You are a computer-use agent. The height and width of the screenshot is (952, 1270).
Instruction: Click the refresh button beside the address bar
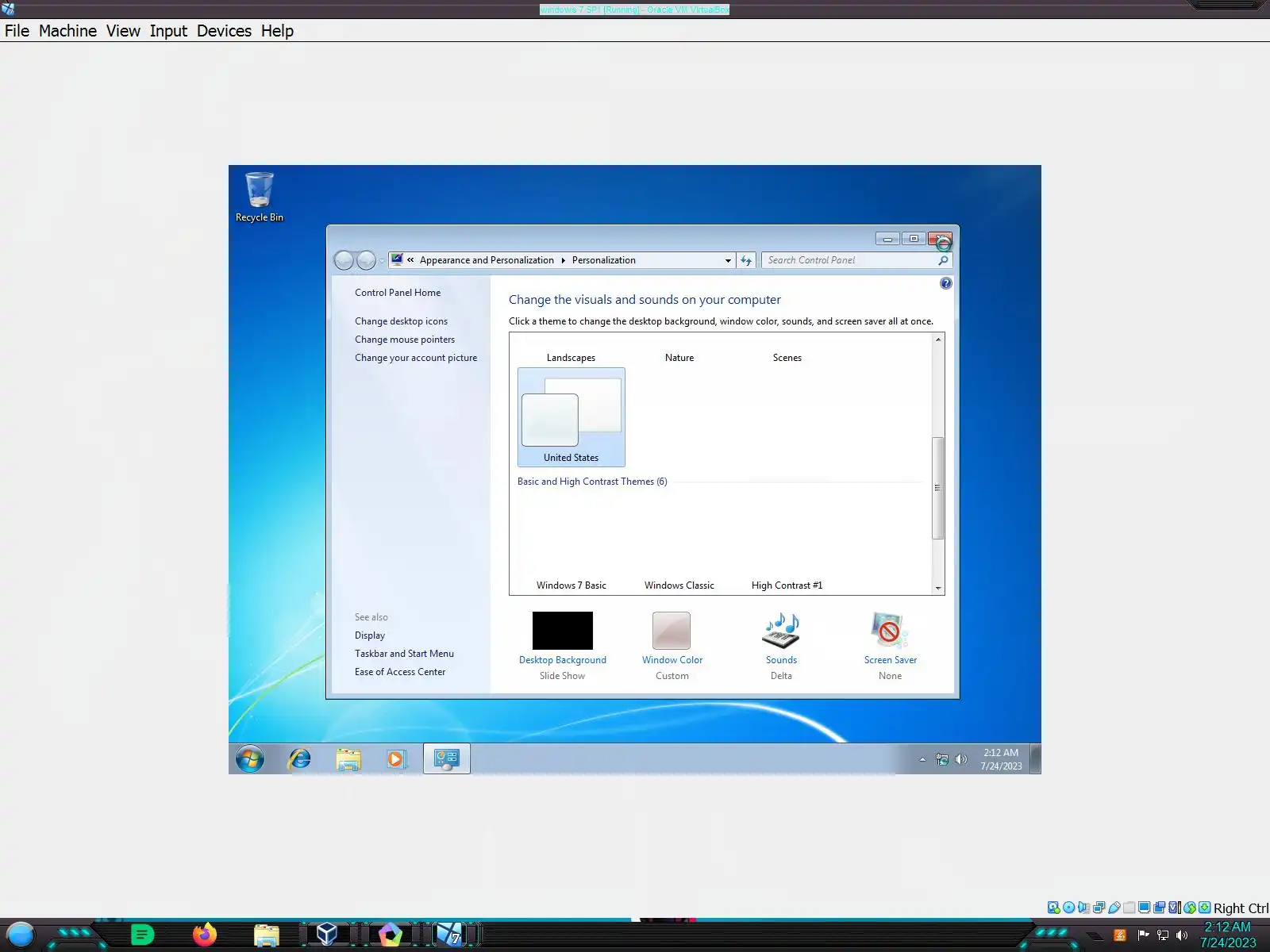coord(746,260)
